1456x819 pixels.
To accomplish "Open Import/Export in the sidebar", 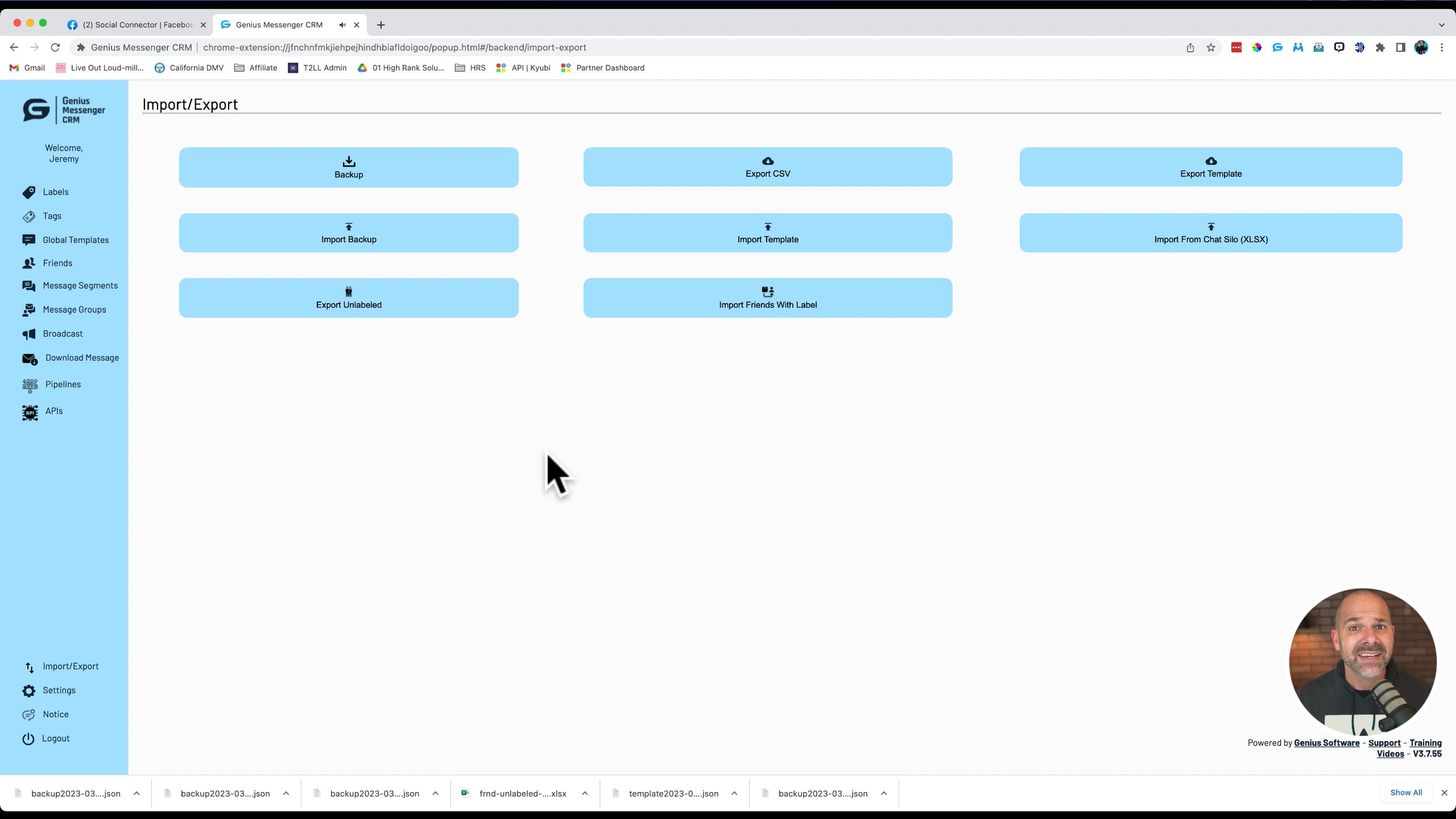I will pyautogui.click(x=61, y=667).
